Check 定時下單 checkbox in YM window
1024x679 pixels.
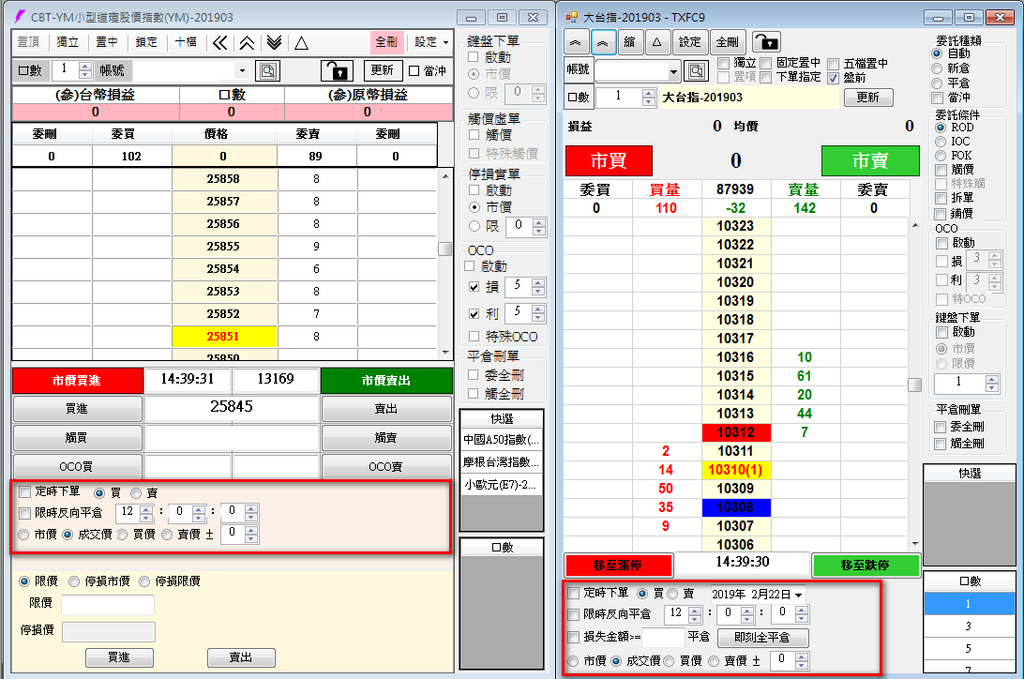(25, 492)
